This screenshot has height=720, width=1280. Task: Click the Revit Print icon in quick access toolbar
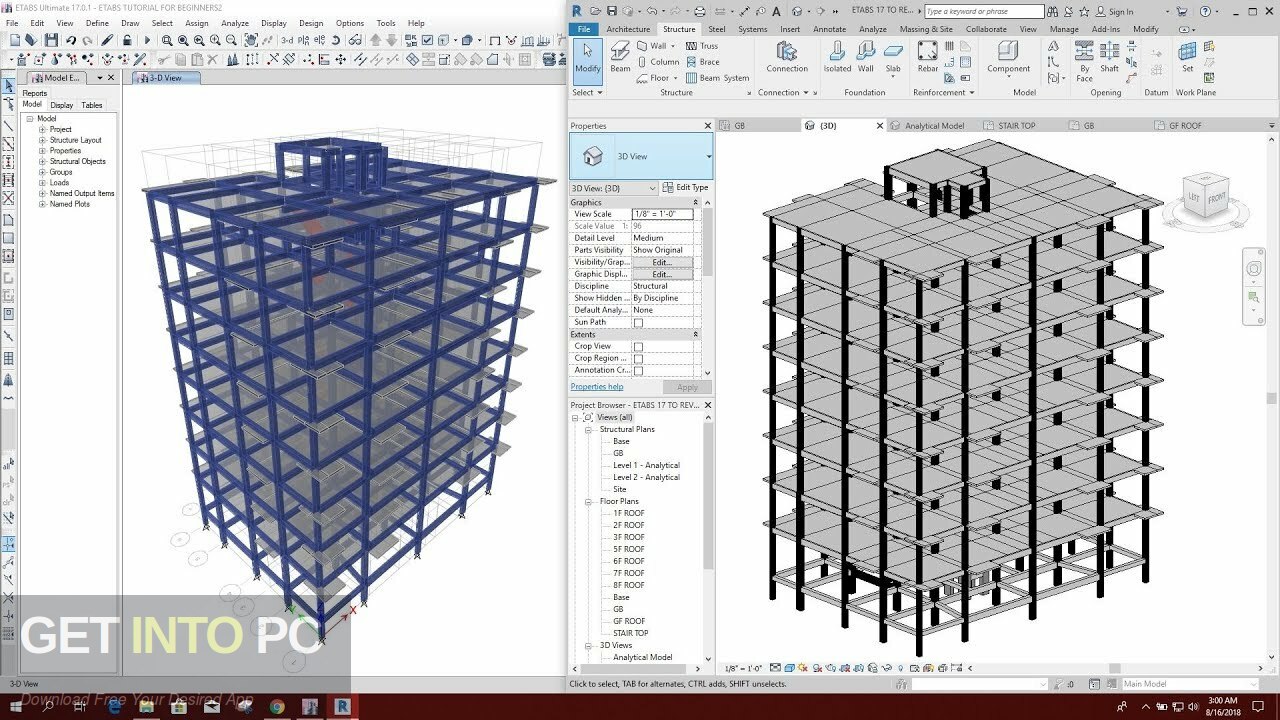tap(699, 12)
